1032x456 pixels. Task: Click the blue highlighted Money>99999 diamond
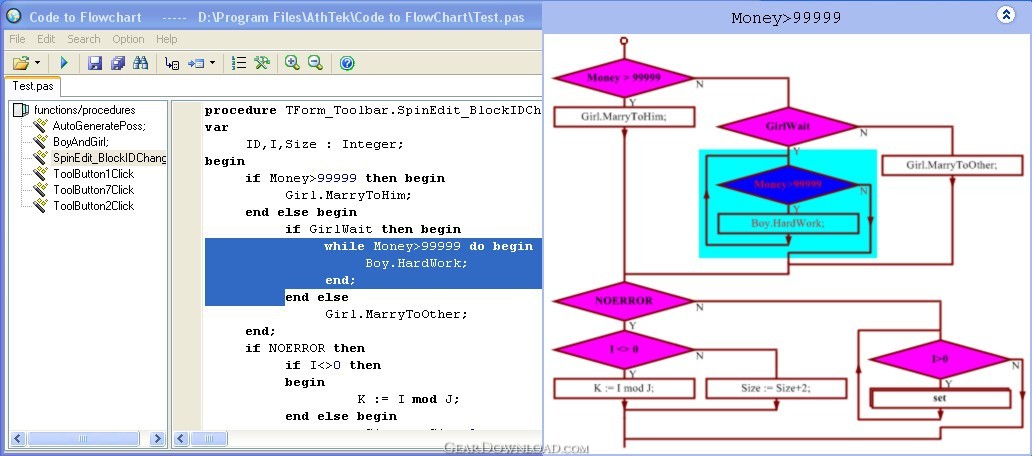point(788,184)
